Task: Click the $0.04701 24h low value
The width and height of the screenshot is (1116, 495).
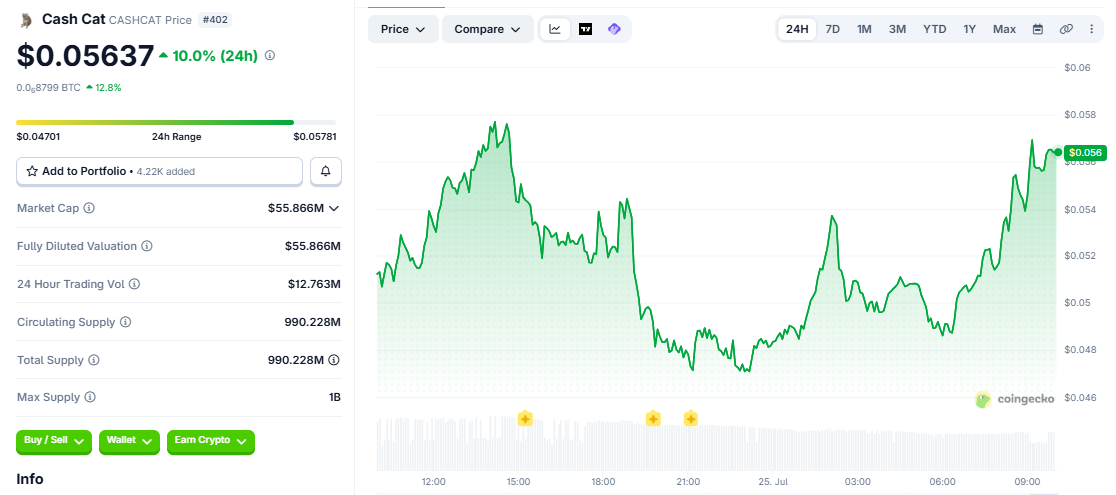Action: coord(38,137)
